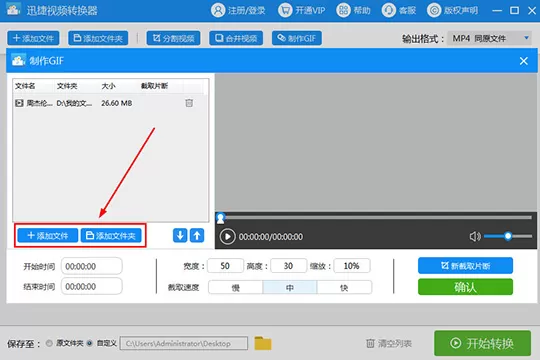Click the green 确认 button

click(465, 287)
